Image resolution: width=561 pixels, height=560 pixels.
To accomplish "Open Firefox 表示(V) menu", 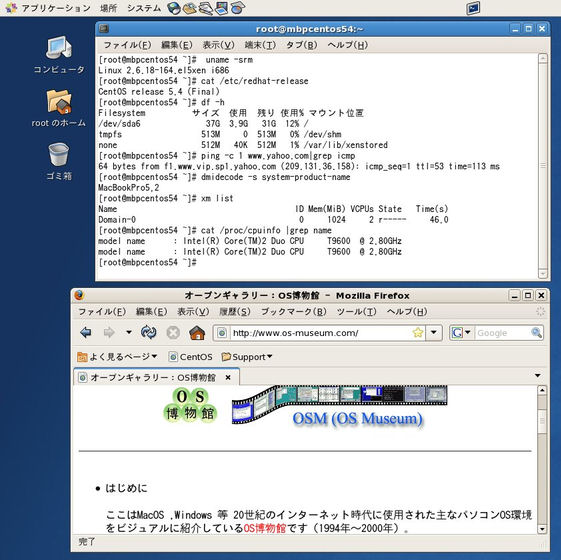I will point(193,312).
